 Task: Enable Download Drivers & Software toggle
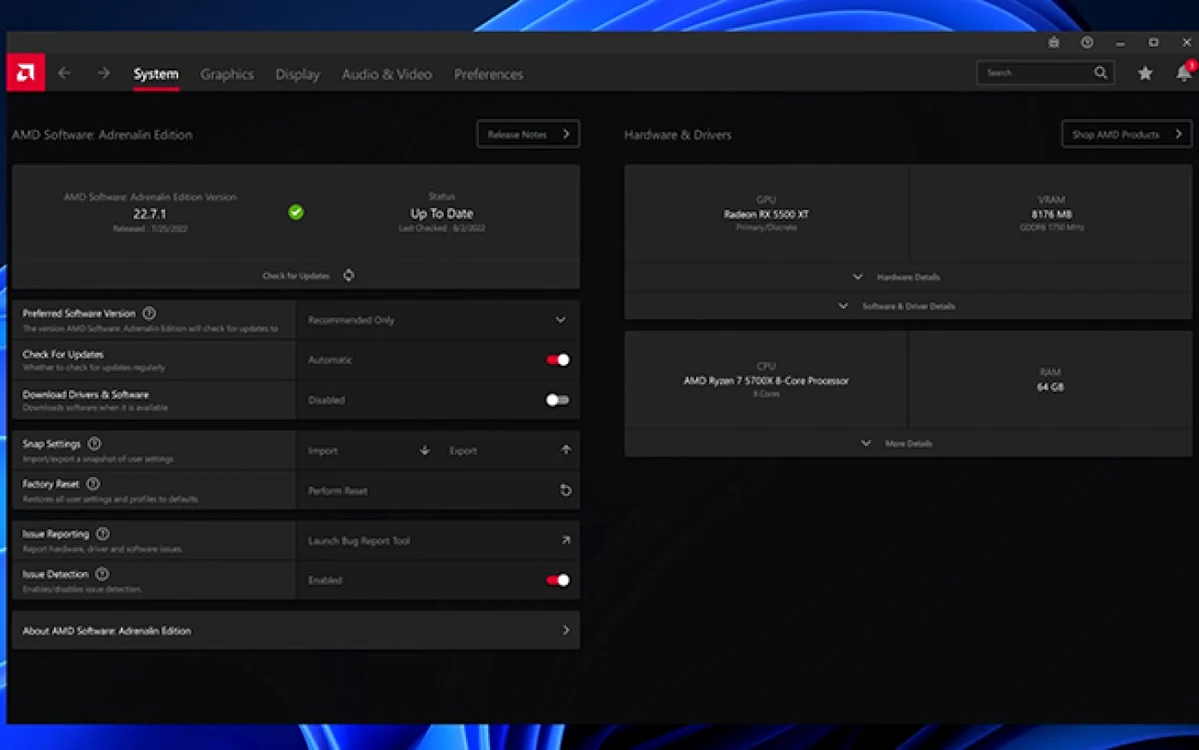click(557, 400)
